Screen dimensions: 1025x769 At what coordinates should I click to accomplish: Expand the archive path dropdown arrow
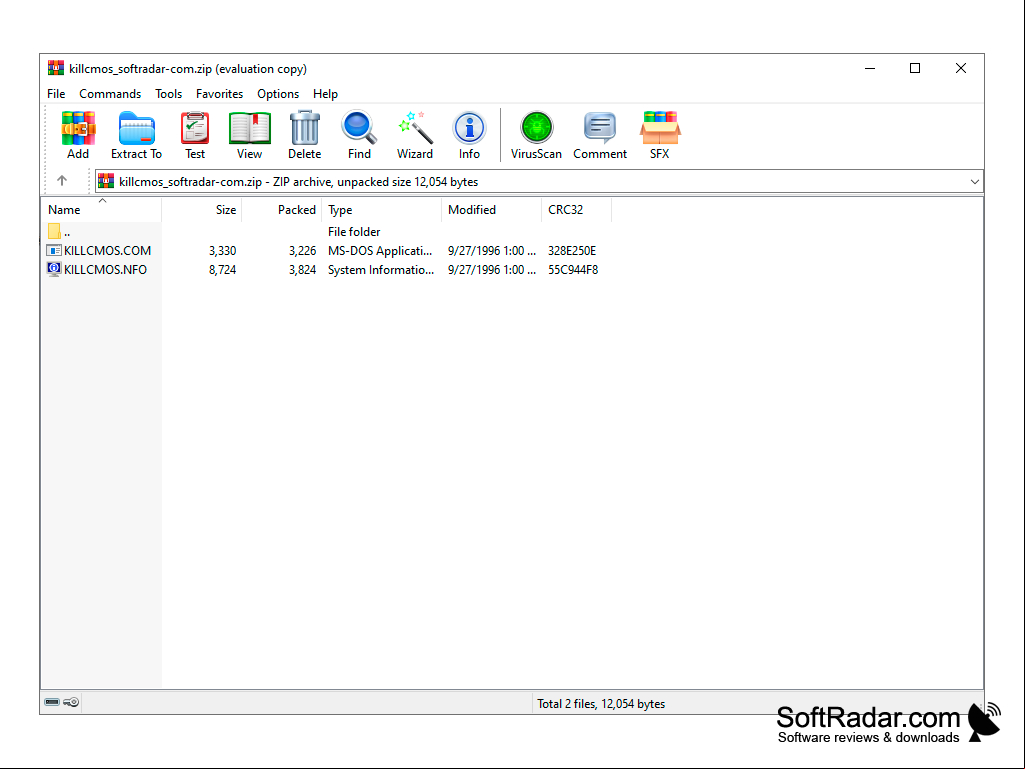pyautogui.click(x=975, y=182)
